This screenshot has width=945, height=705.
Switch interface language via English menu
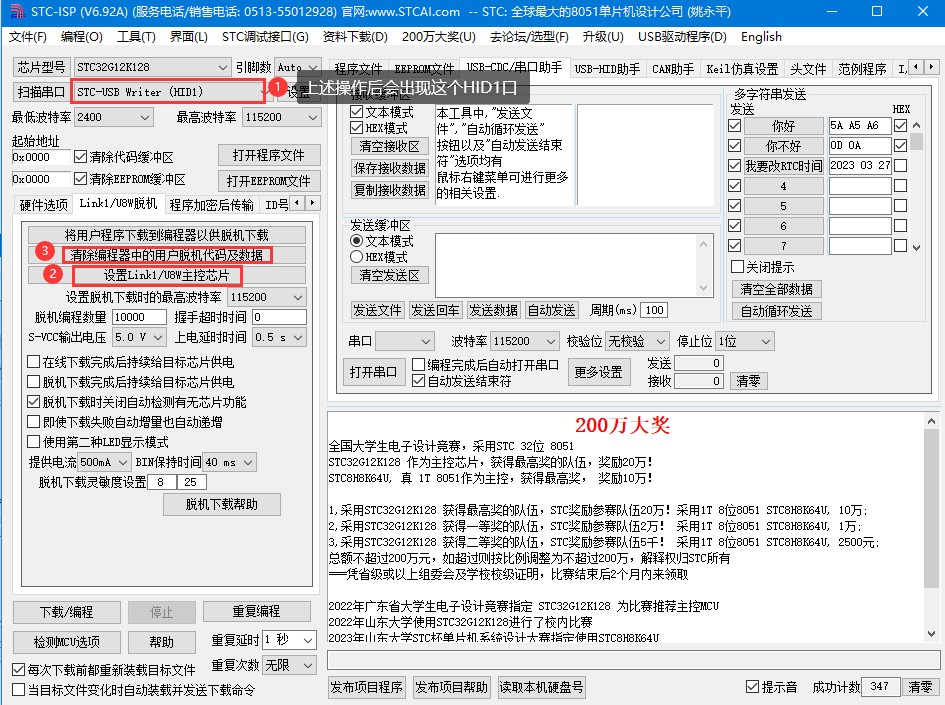tap(761, 37)
